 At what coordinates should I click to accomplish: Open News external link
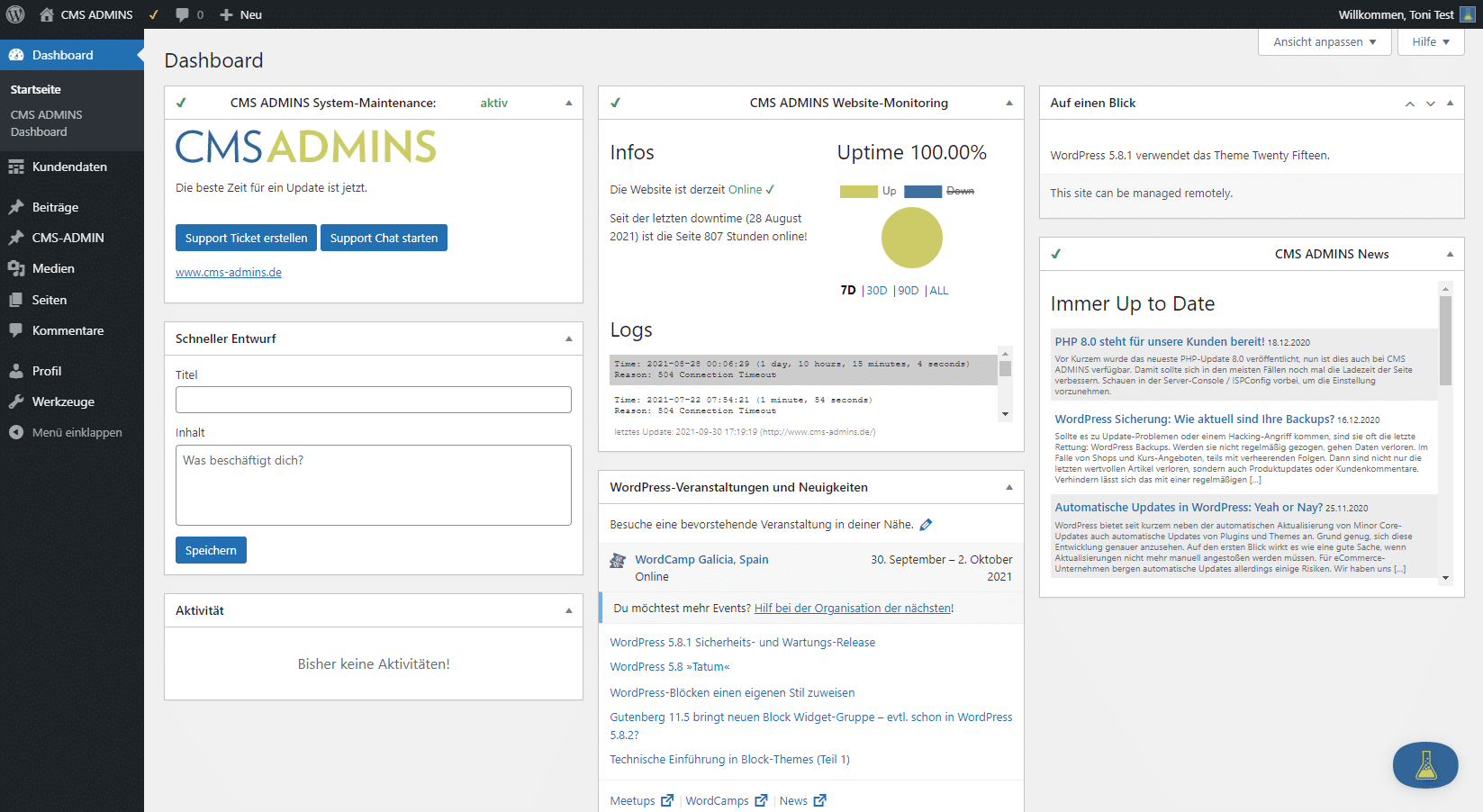click(802, 800)
